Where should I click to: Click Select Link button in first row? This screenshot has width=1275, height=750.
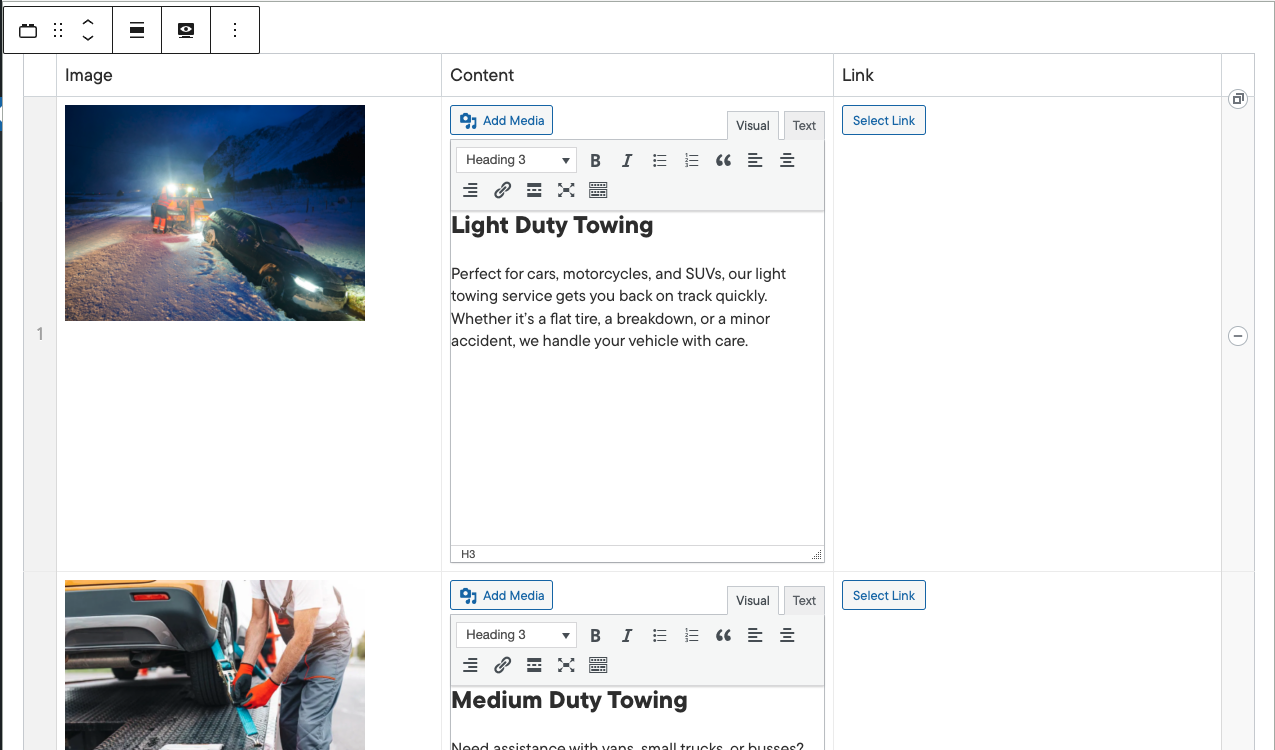(x=883, y=121)
